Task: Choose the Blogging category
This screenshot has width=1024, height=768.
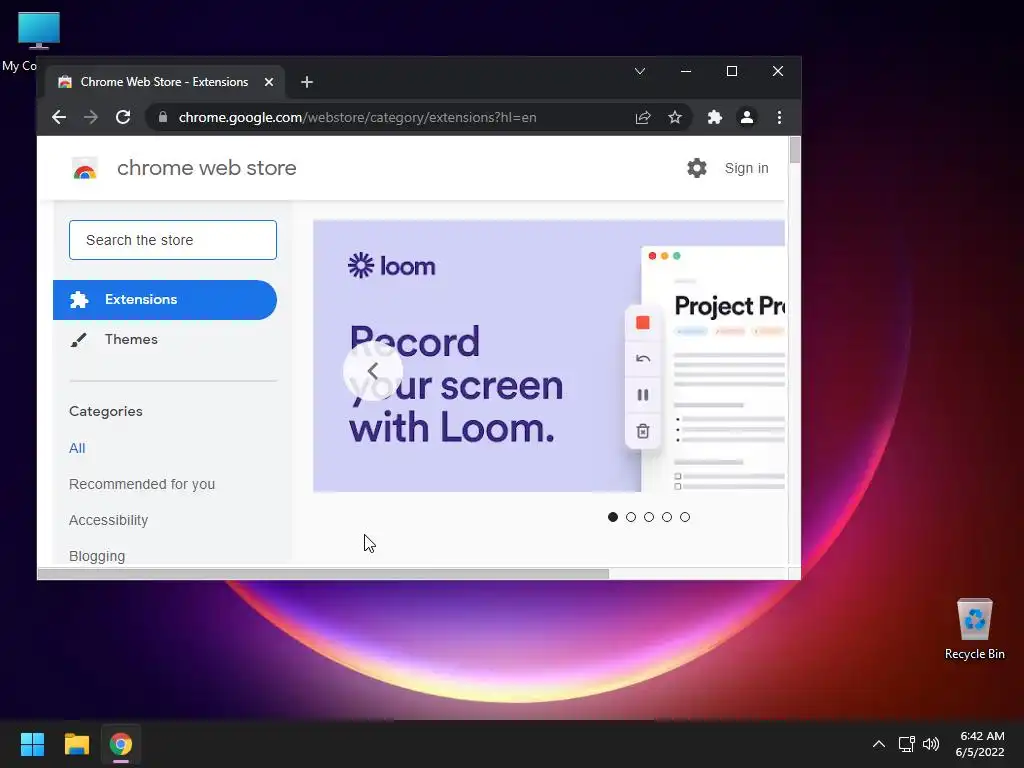Action: point(97,556)
